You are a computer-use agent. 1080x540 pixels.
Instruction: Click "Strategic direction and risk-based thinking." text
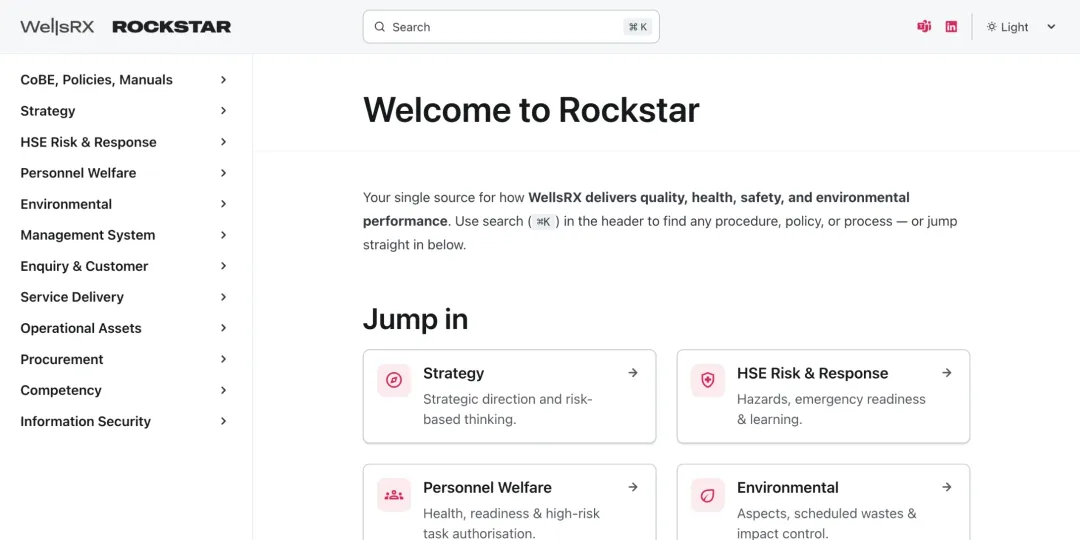point(508,409)
